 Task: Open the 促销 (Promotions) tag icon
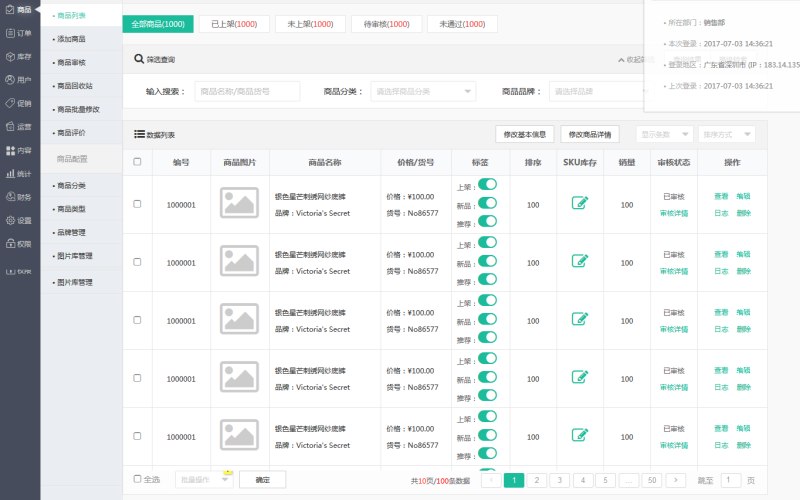click(10, 103)
